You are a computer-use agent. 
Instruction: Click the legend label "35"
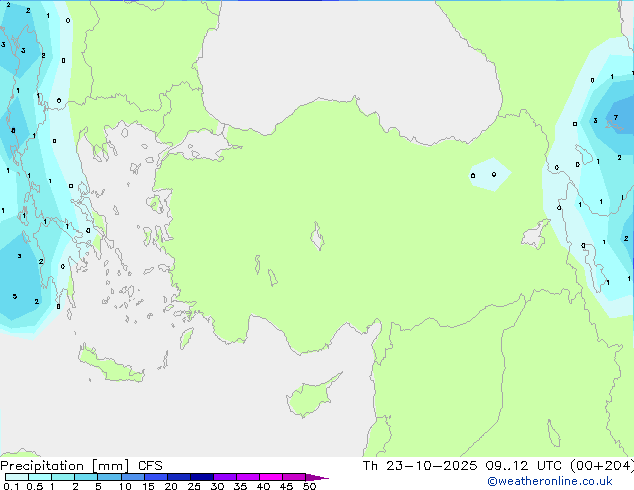[x=240, y=486]
